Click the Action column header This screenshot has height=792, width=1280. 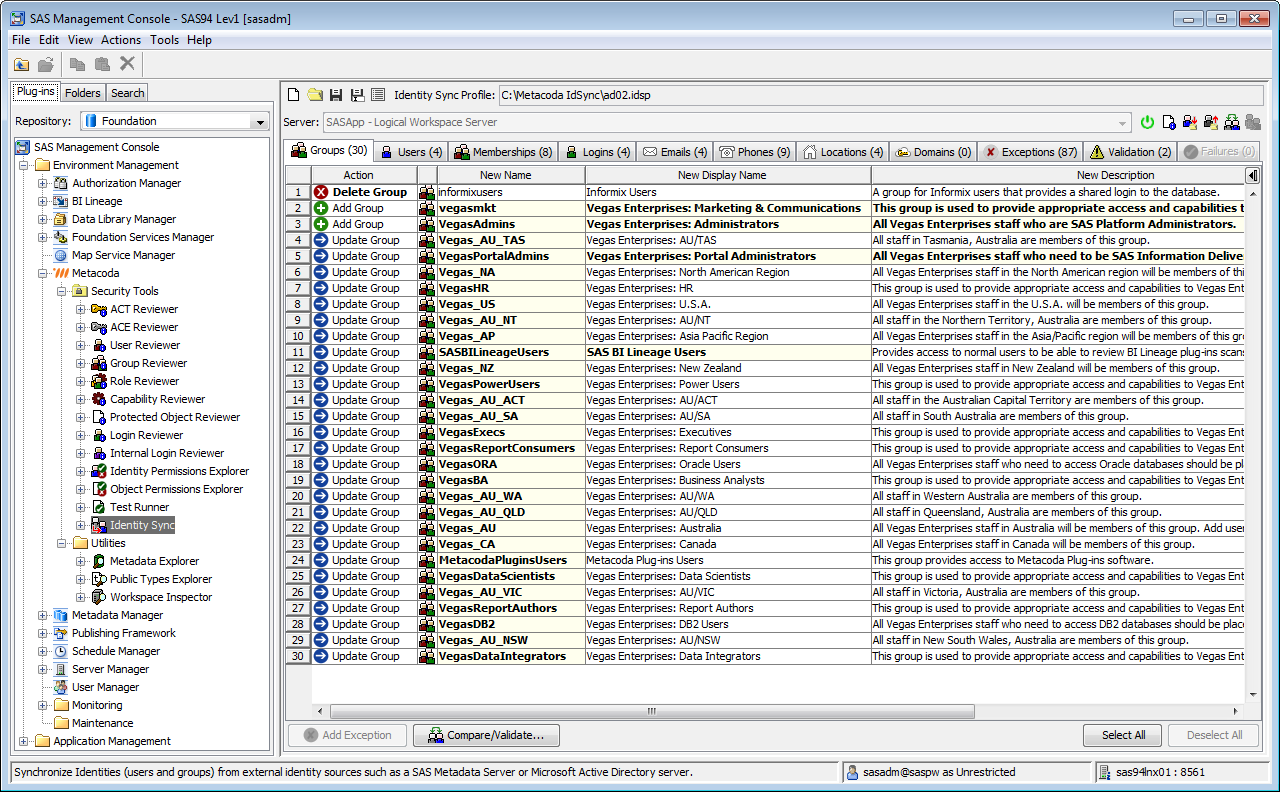[364, 175]
